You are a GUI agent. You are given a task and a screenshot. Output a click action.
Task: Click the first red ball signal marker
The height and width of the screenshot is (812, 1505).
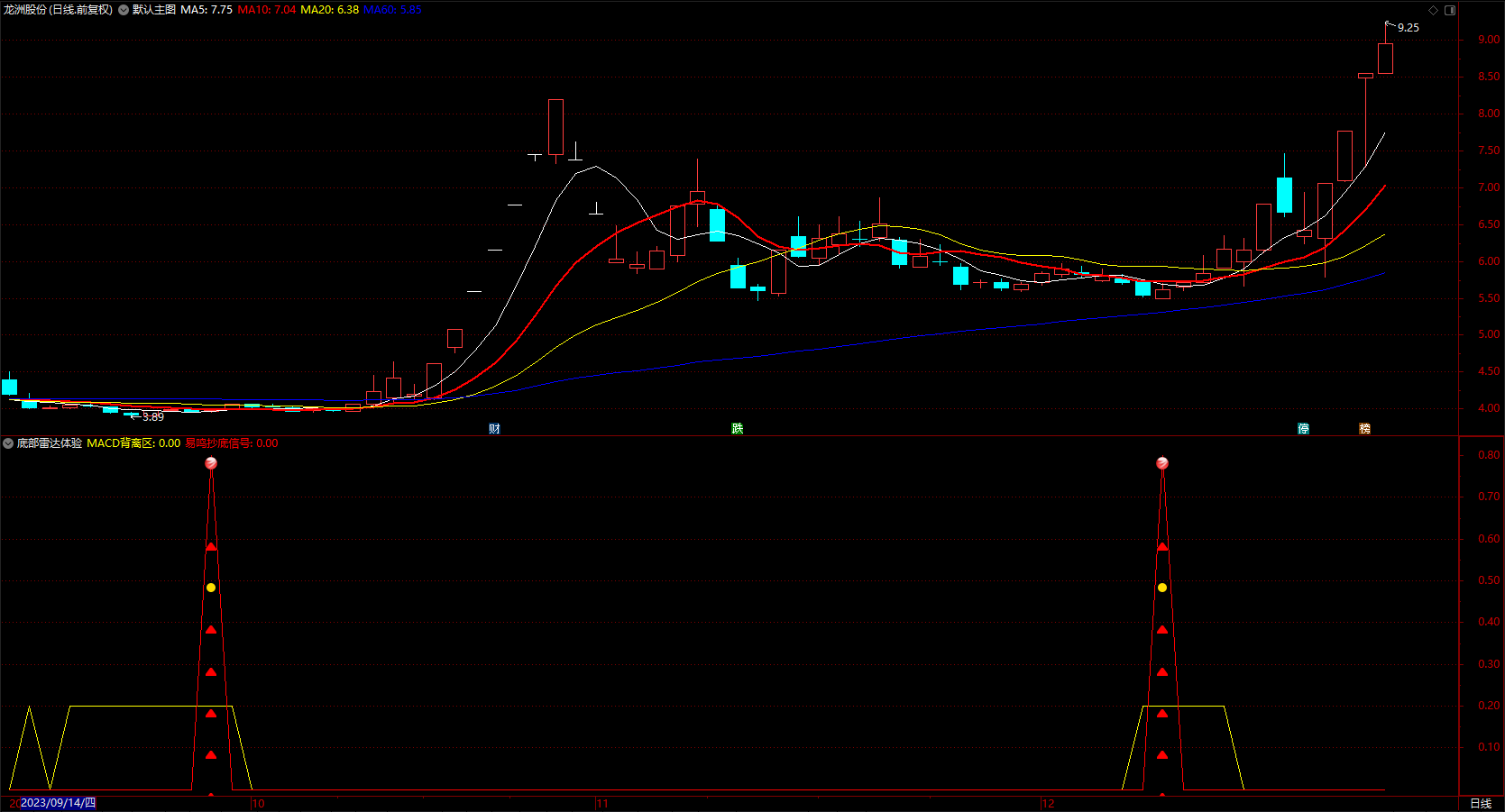(x=211, y=463)
